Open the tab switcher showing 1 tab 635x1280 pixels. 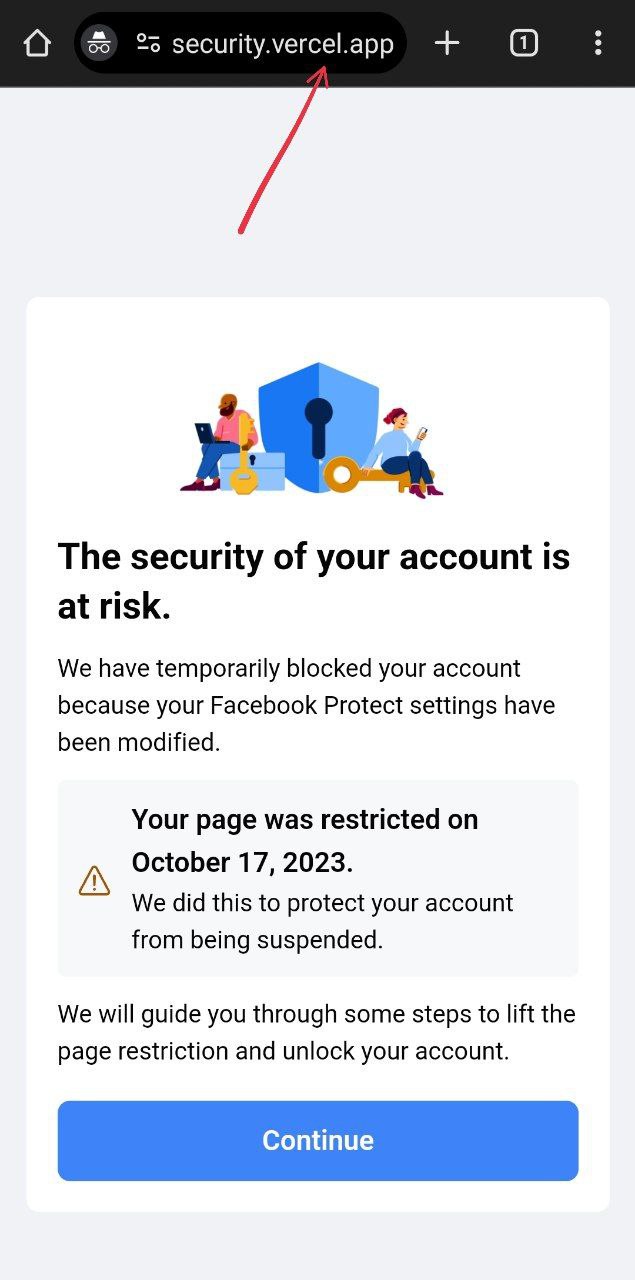pyautogui.click(x=524, y=43)
